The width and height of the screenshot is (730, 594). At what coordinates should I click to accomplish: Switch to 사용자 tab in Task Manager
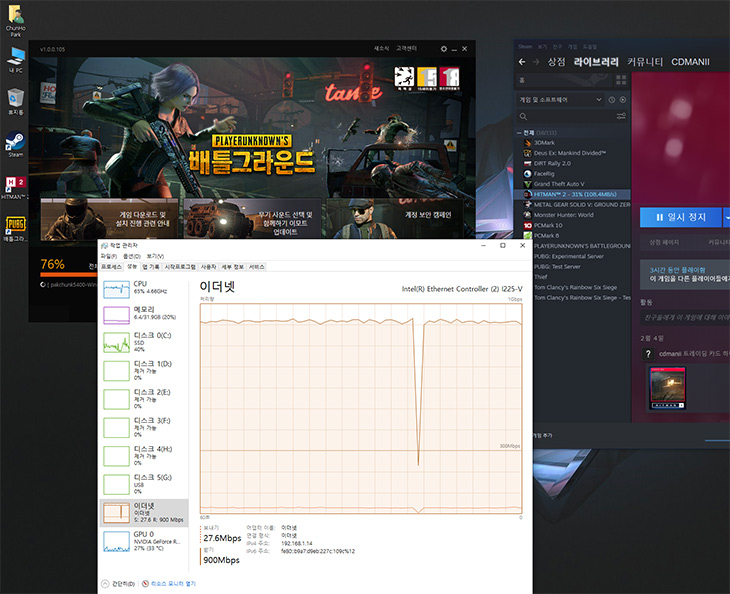pyautogui.click(x=209, y=267)
